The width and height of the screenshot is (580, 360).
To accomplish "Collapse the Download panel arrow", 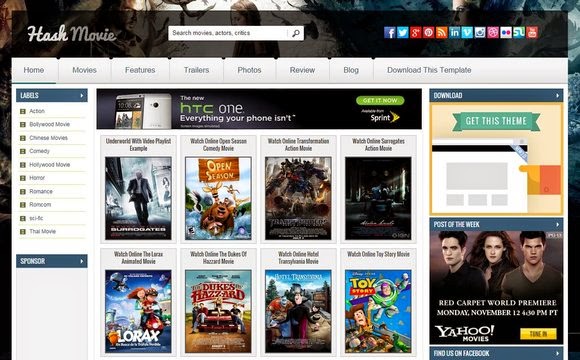I will (557, 95).
